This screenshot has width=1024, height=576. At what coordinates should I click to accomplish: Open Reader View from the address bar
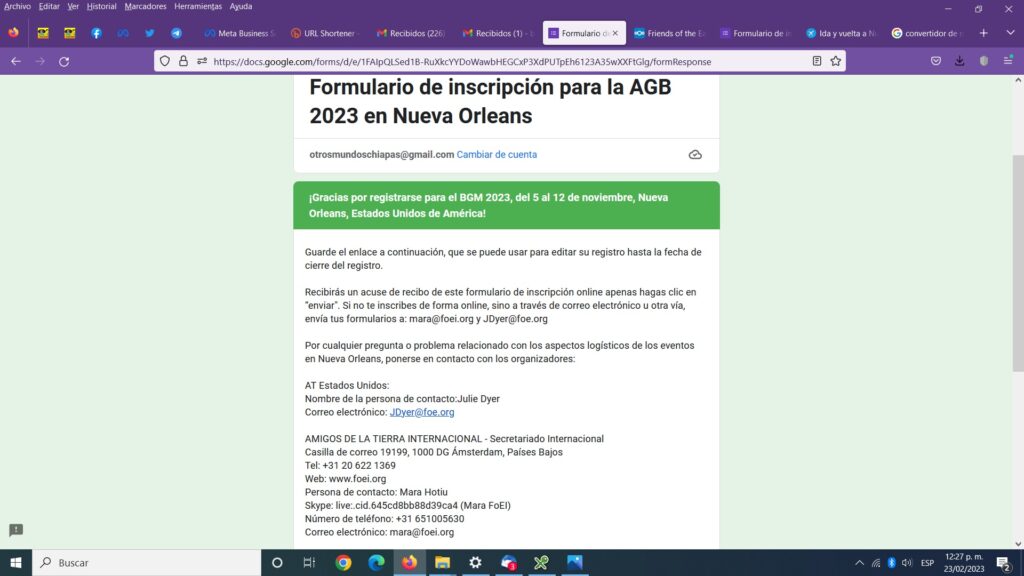817,61
